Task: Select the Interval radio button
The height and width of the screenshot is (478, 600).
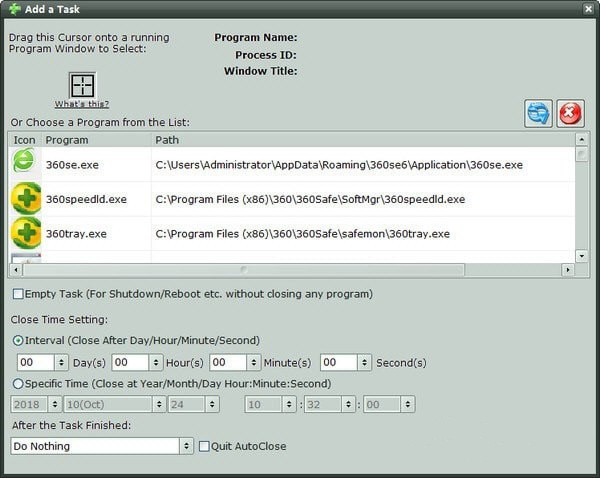Action: (x=18, y=340)
